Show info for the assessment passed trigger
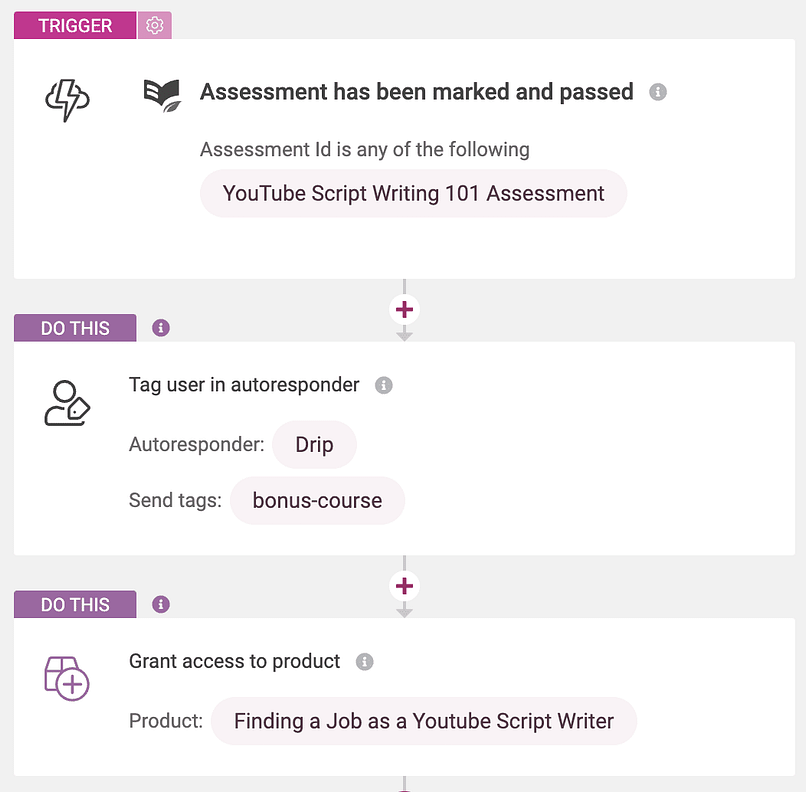Screen dimensions: 806x792 coord(658,91)
